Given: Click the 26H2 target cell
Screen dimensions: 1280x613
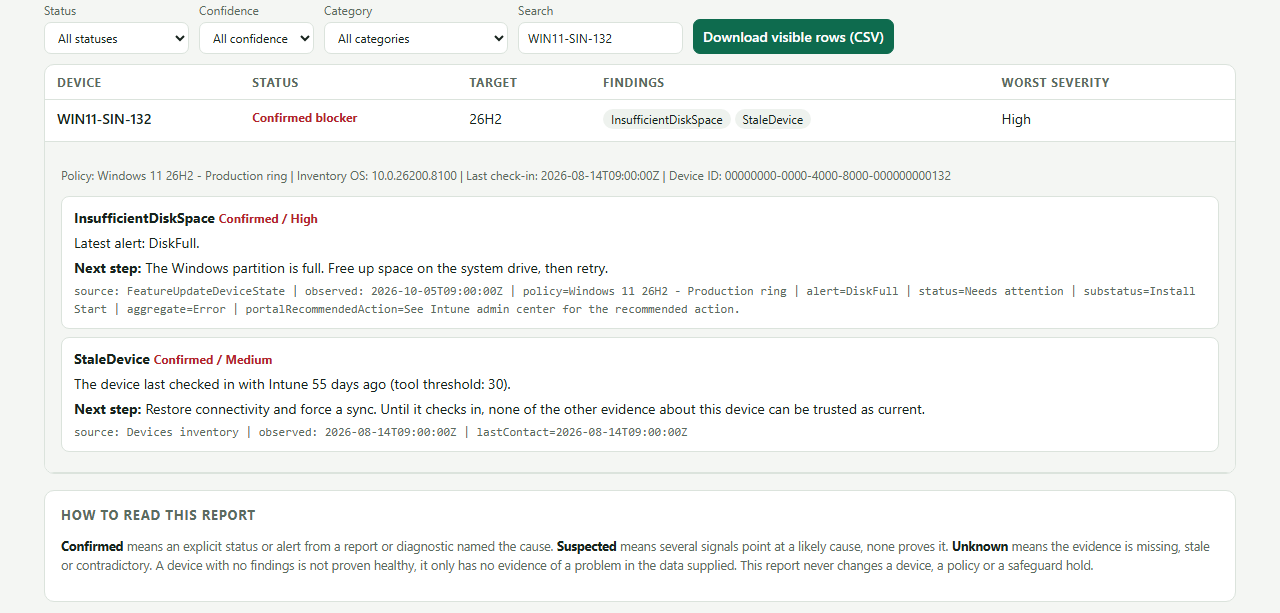Looking at the screenshot, I should (485, 119).
